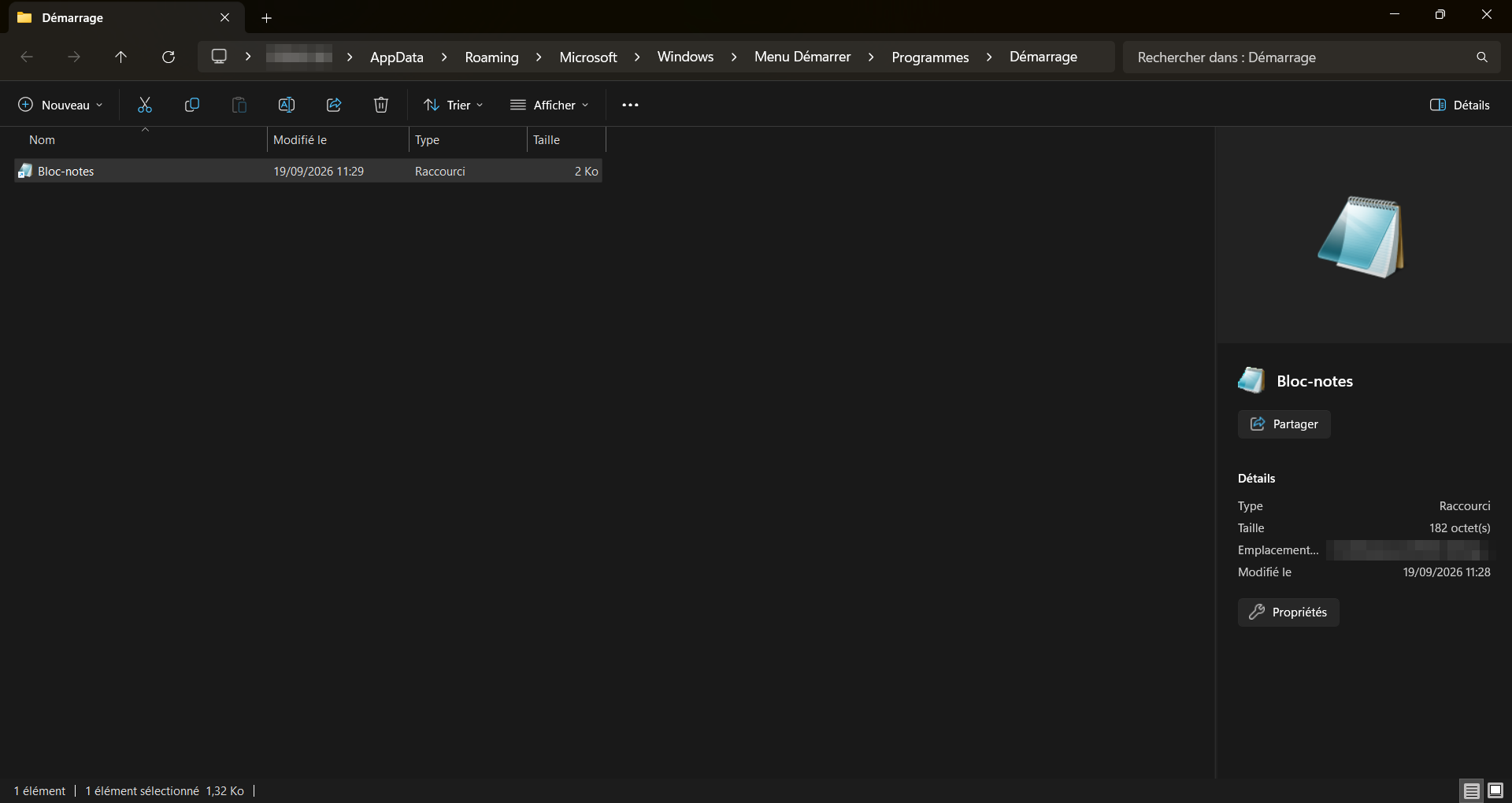This screenshot has width=1512, height=803.
Task: Expand chevron after AppData breadcrumb
Action: (444, 57)
